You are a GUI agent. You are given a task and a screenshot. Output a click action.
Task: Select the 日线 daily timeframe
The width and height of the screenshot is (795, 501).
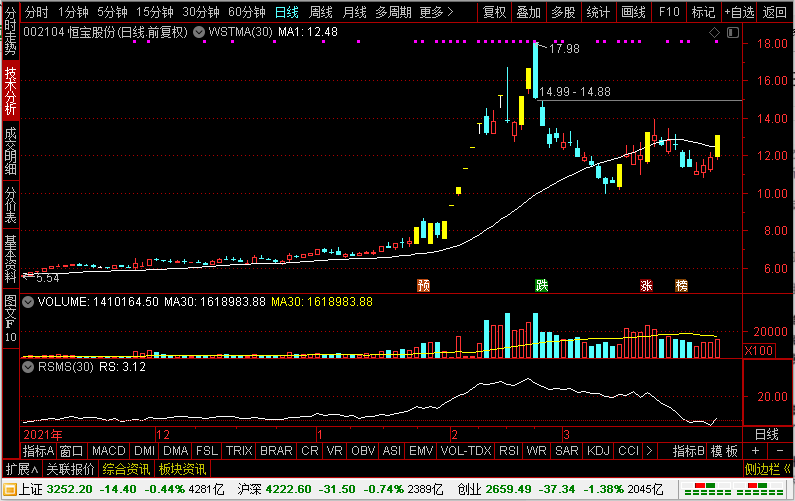tap(287, 12)
